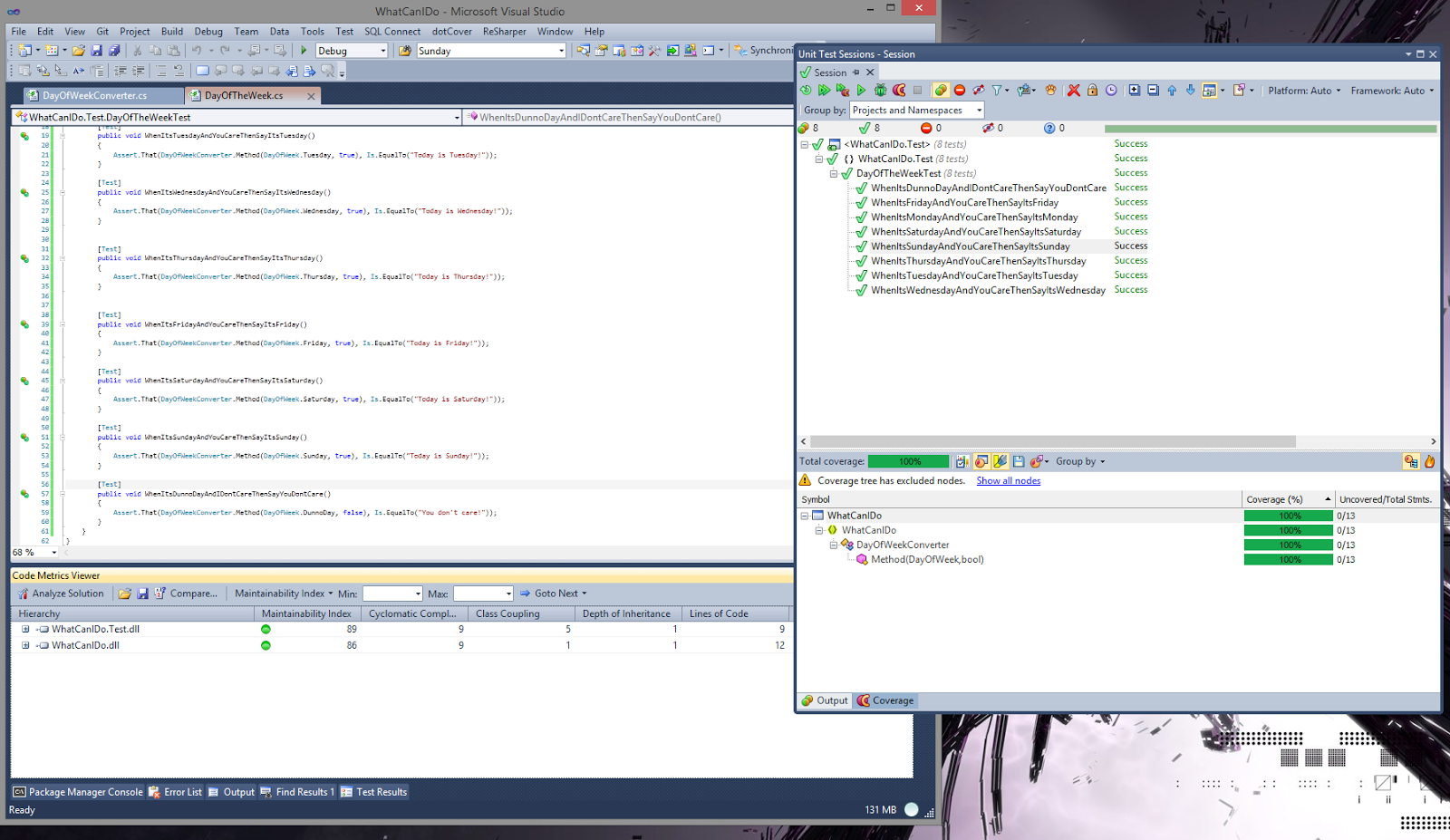
Task: Click Cut scissors icon in toolbar
Action: point(138,51)
